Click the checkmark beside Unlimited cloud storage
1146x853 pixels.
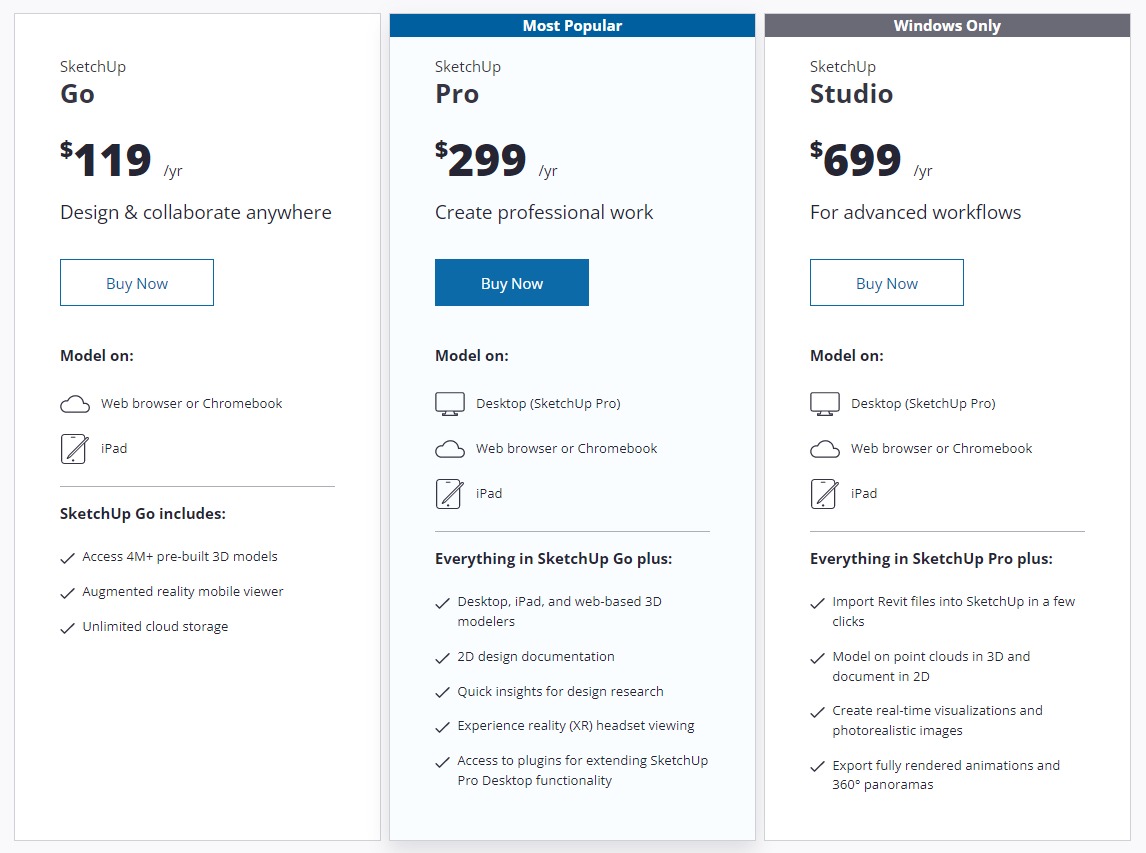[x=67, y=628]
